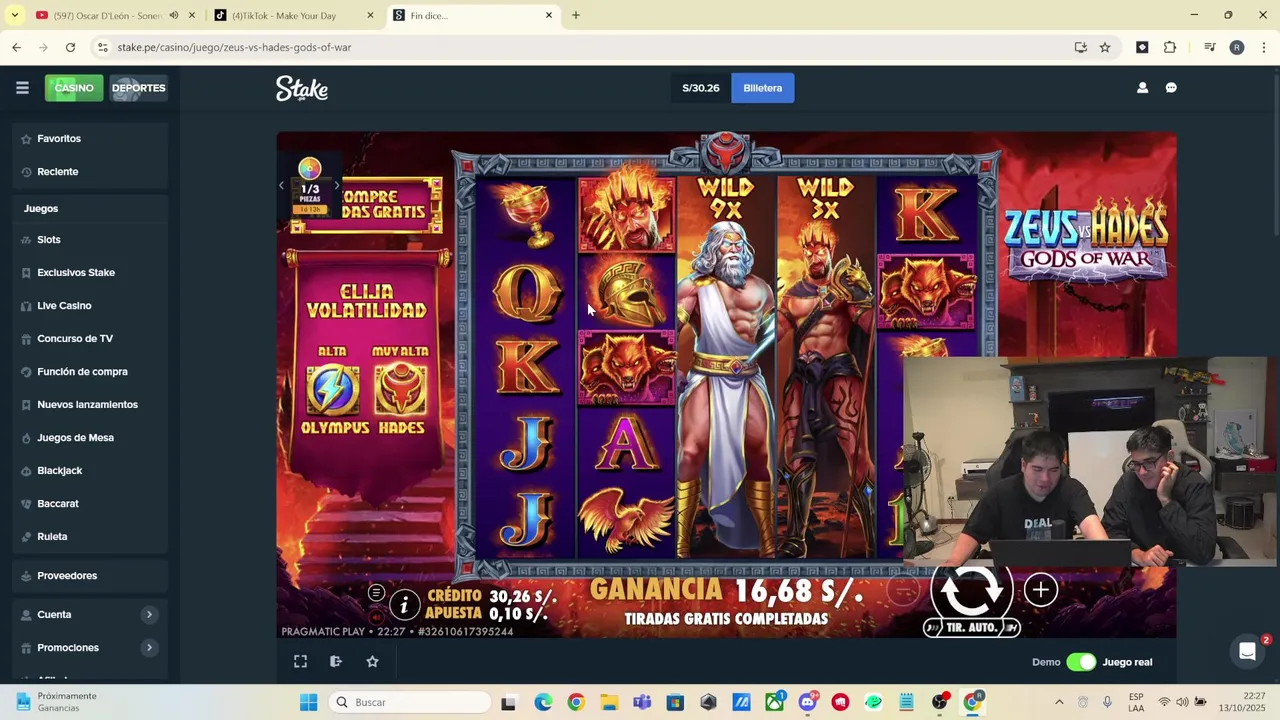The image size is (1280, 720).
Task: Open the live support chat widget
Action: 1247,652
